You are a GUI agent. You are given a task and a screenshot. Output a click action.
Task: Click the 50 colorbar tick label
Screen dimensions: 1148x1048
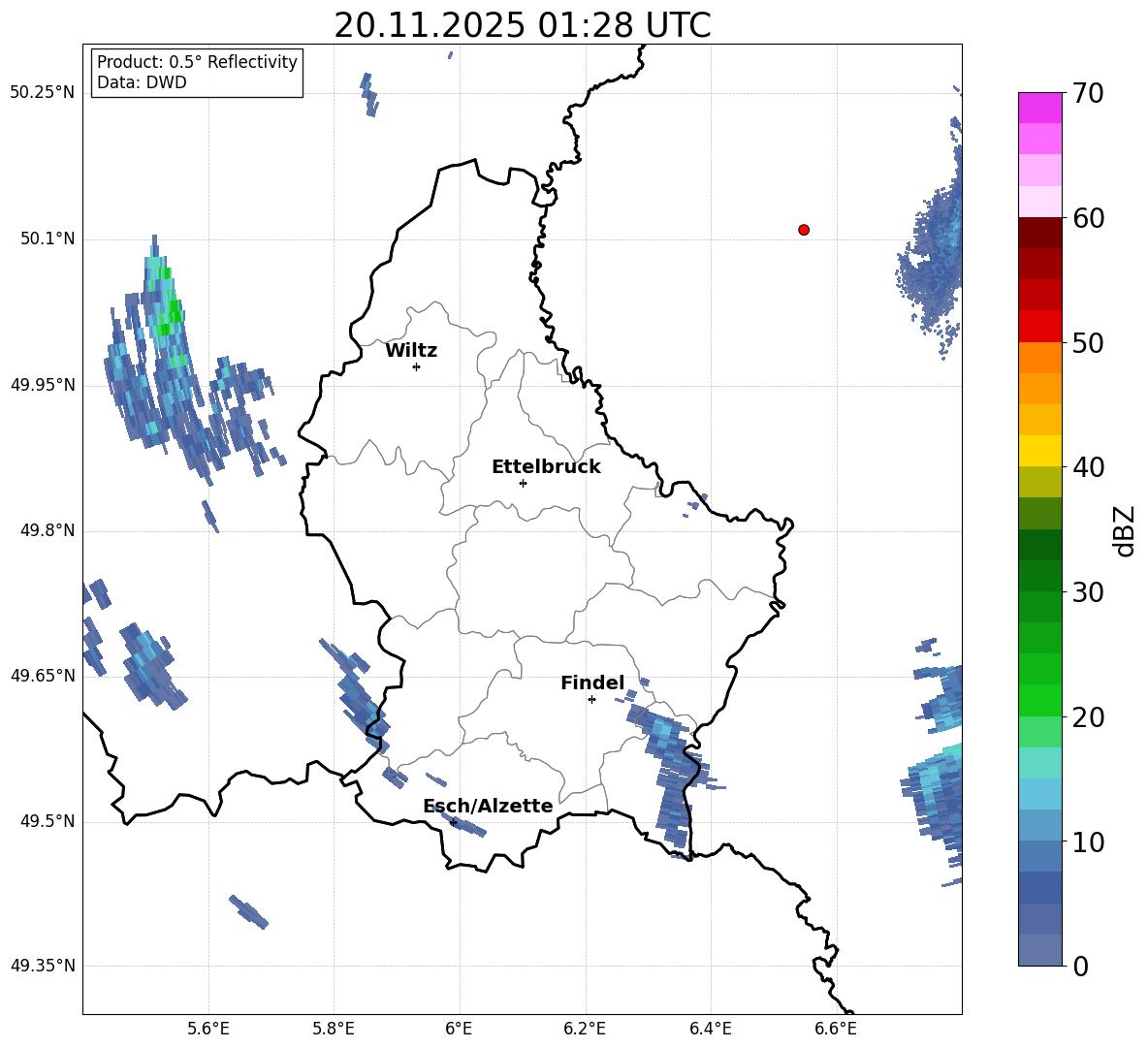pos(1088,342)
